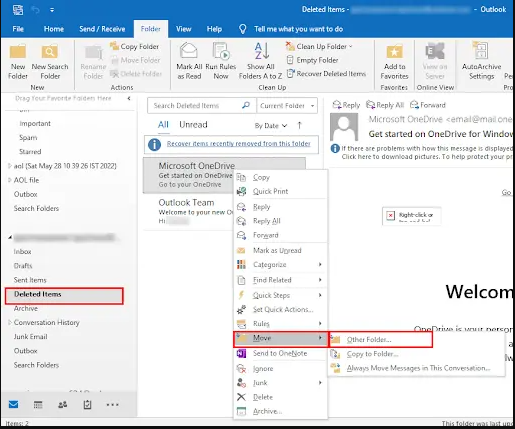Choose Send to OneNote
This screenshot has height=429, width=515.
coord(280,353)
